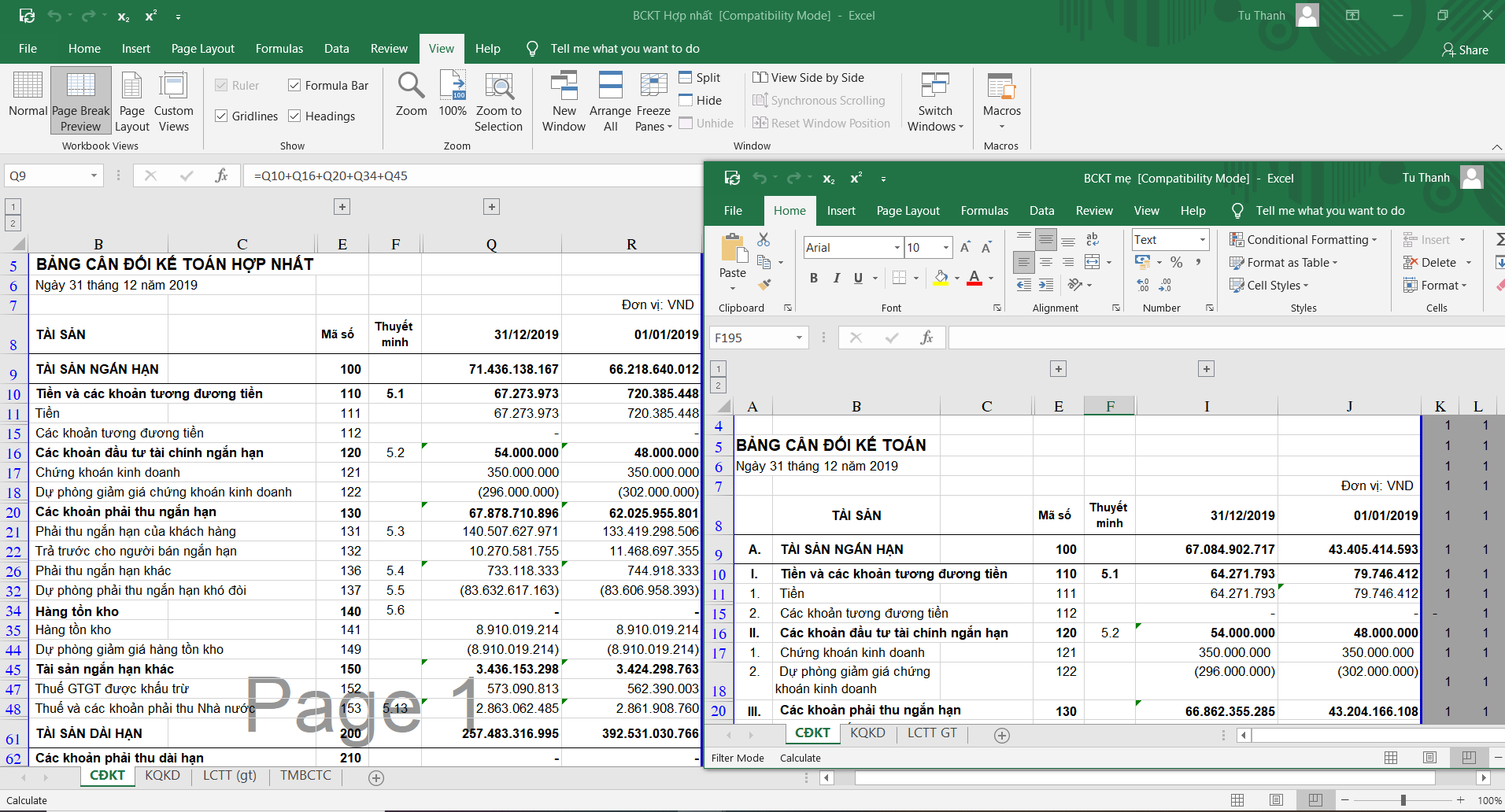Toggle the Formula Bar checkbox

coord(294,86)
